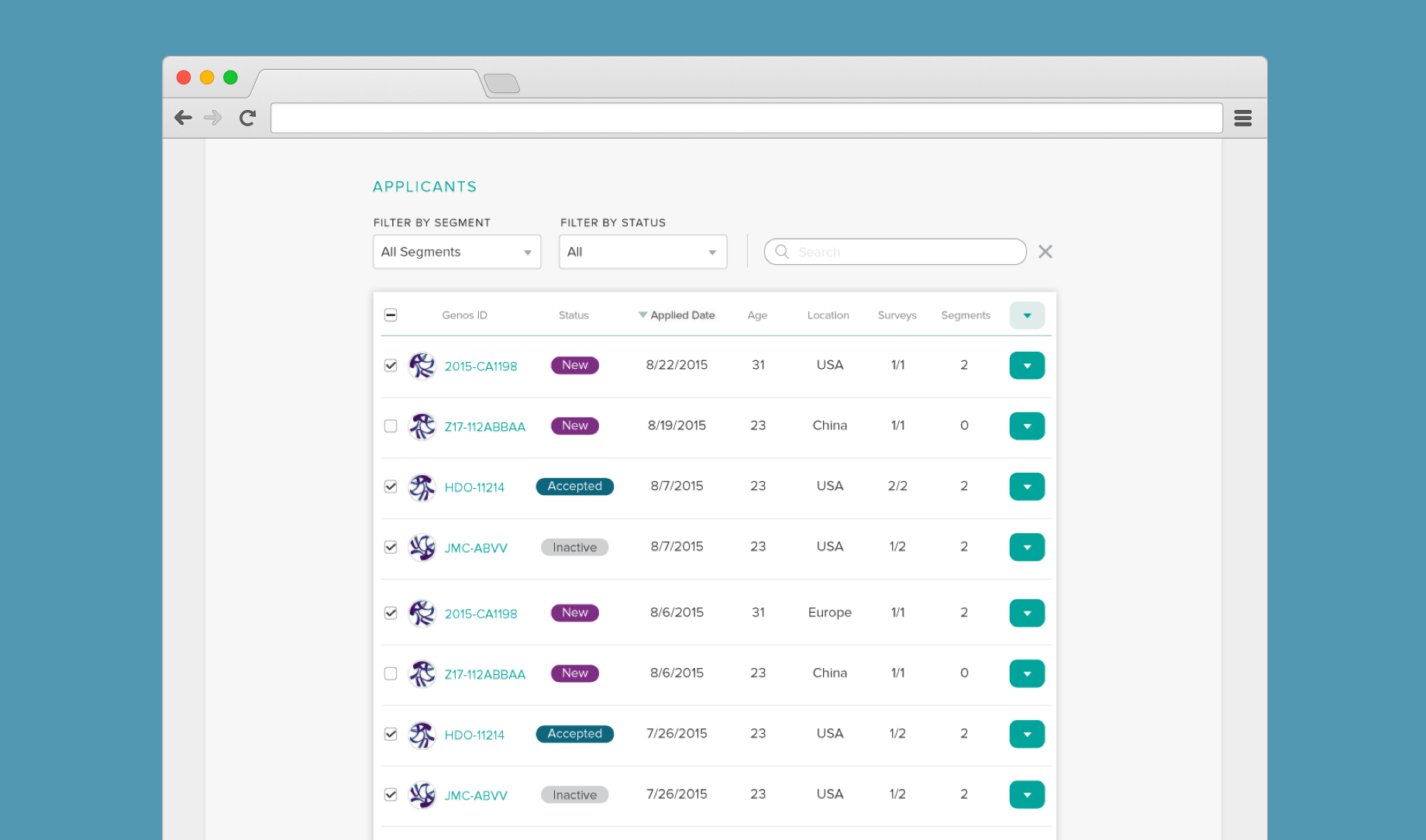
Task: Go back with the browser back arrow
Action: click(x=183, y=118)
